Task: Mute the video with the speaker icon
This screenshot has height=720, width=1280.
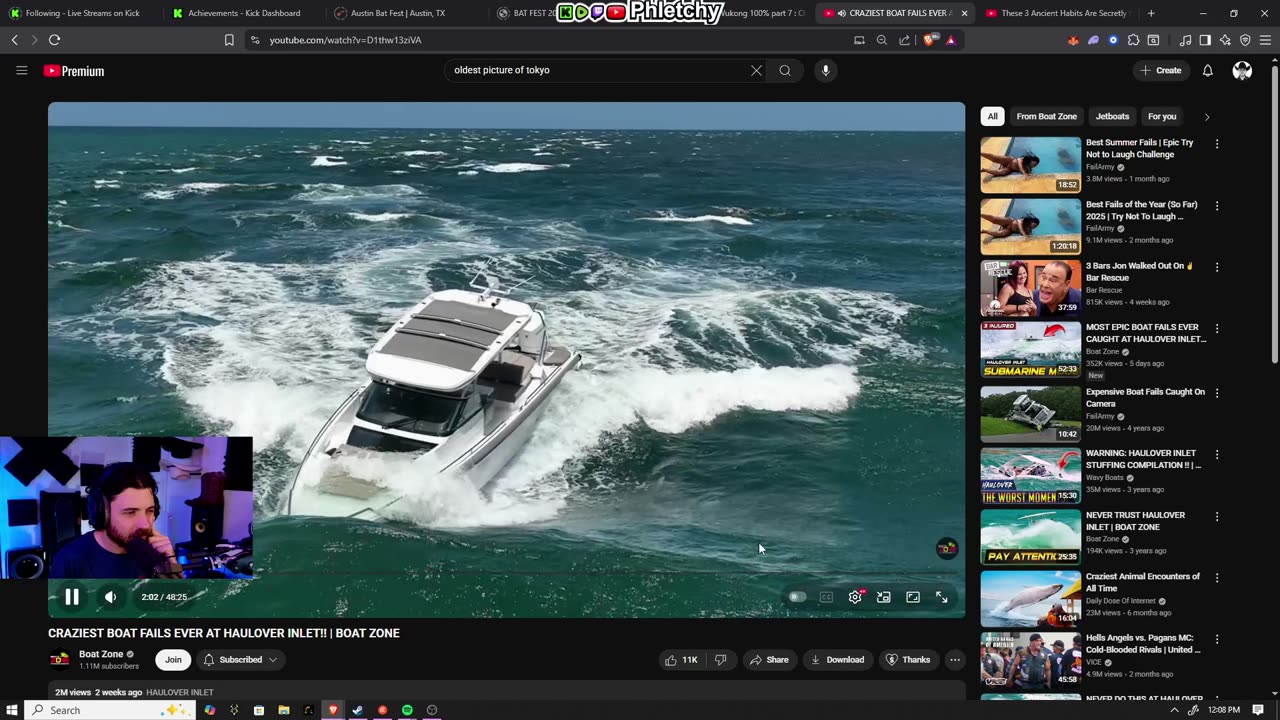Action: pos(110,597)
